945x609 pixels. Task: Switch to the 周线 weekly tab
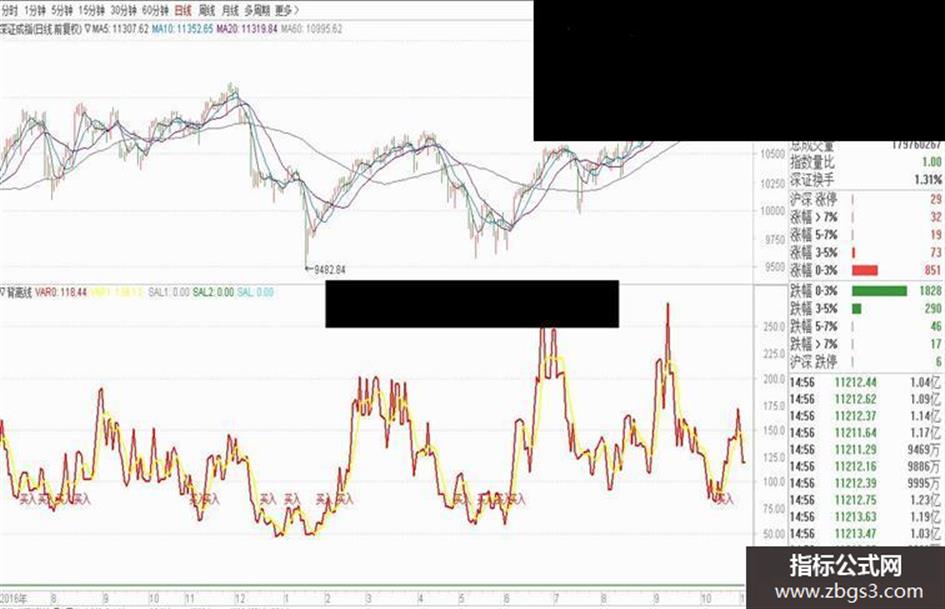click(x=207, y=10)
